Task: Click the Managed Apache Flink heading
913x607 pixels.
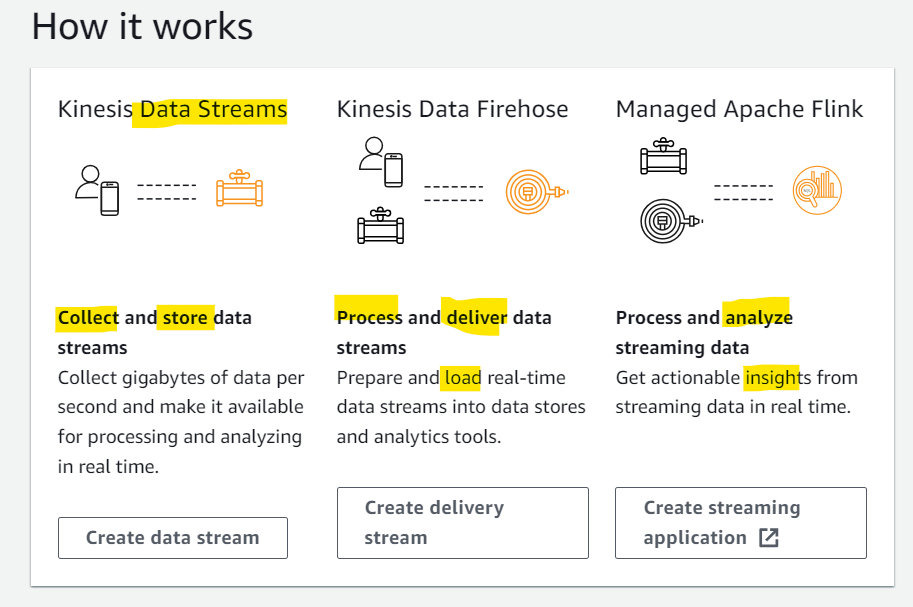Action: 739,109
